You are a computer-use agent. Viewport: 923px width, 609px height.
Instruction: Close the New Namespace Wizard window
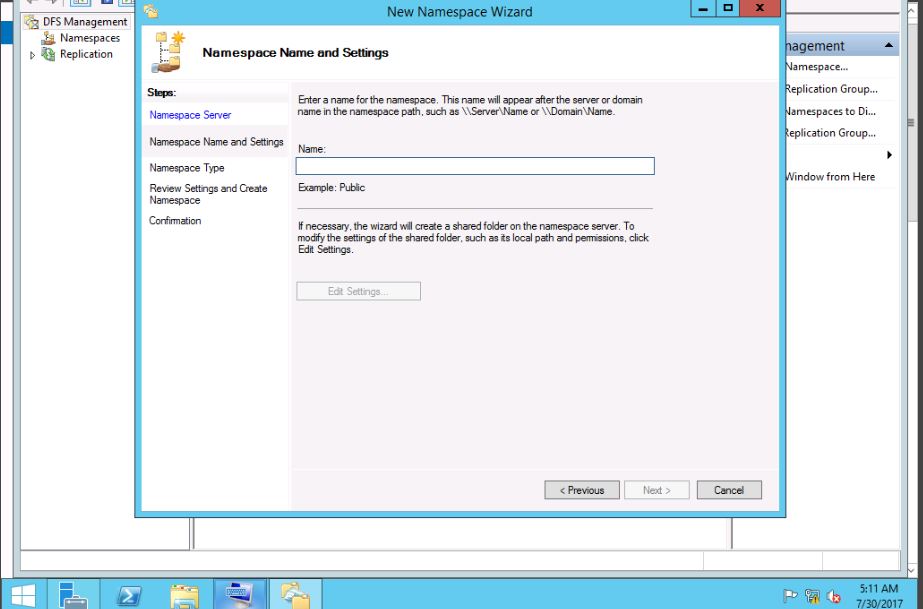click(760, 8)
